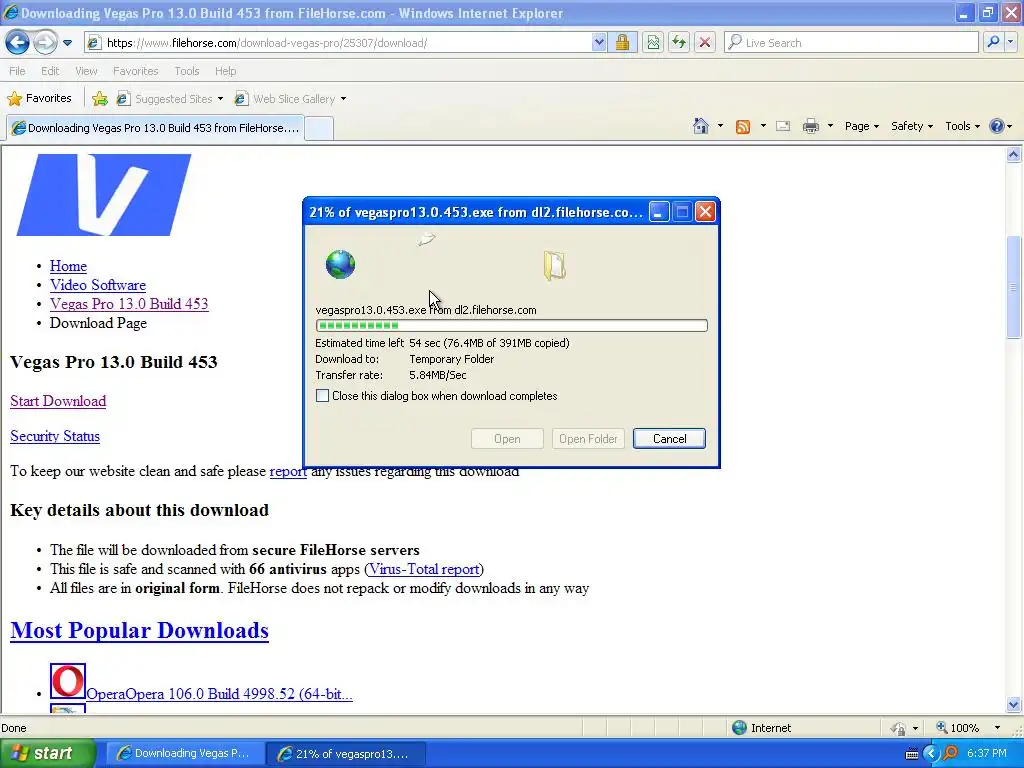Expand the address bar history dropdown
1024x768 pixels.
coord(599,43)
